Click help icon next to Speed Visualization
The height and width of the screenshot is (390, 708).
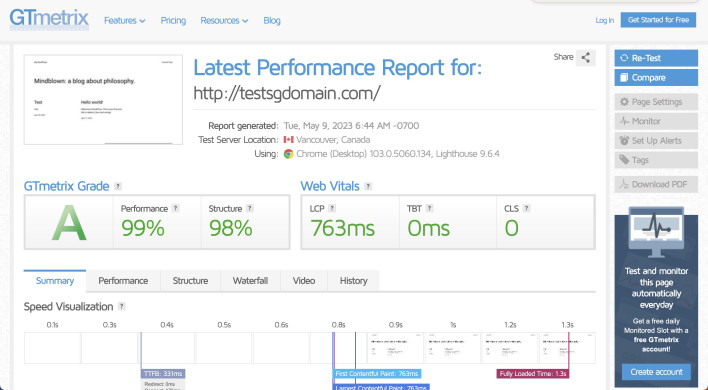tap(121, 306)
